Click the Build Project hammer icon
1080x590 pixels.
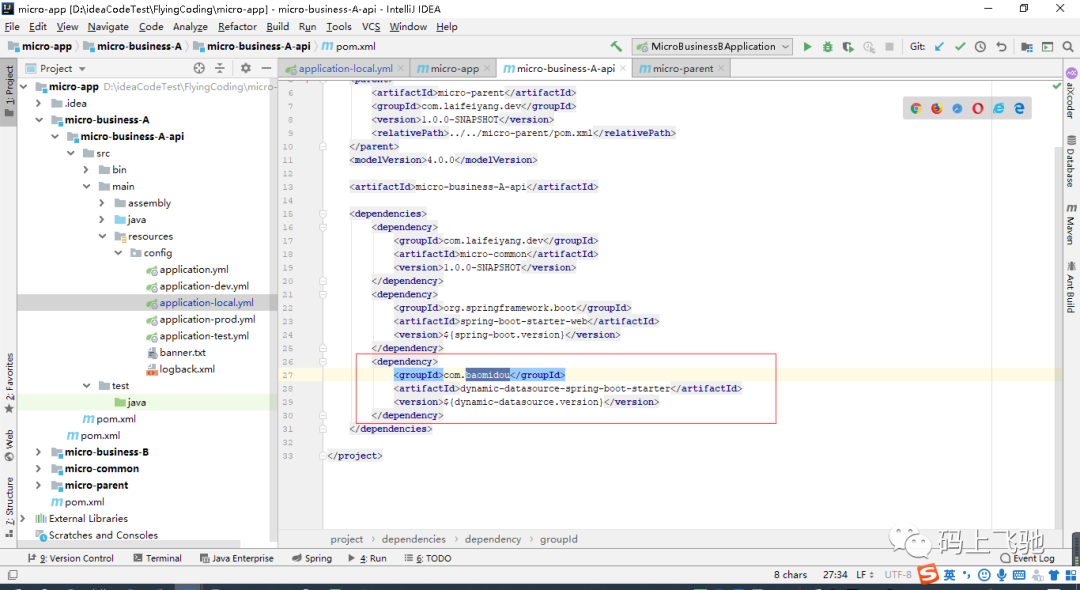(x=616, y=47)
